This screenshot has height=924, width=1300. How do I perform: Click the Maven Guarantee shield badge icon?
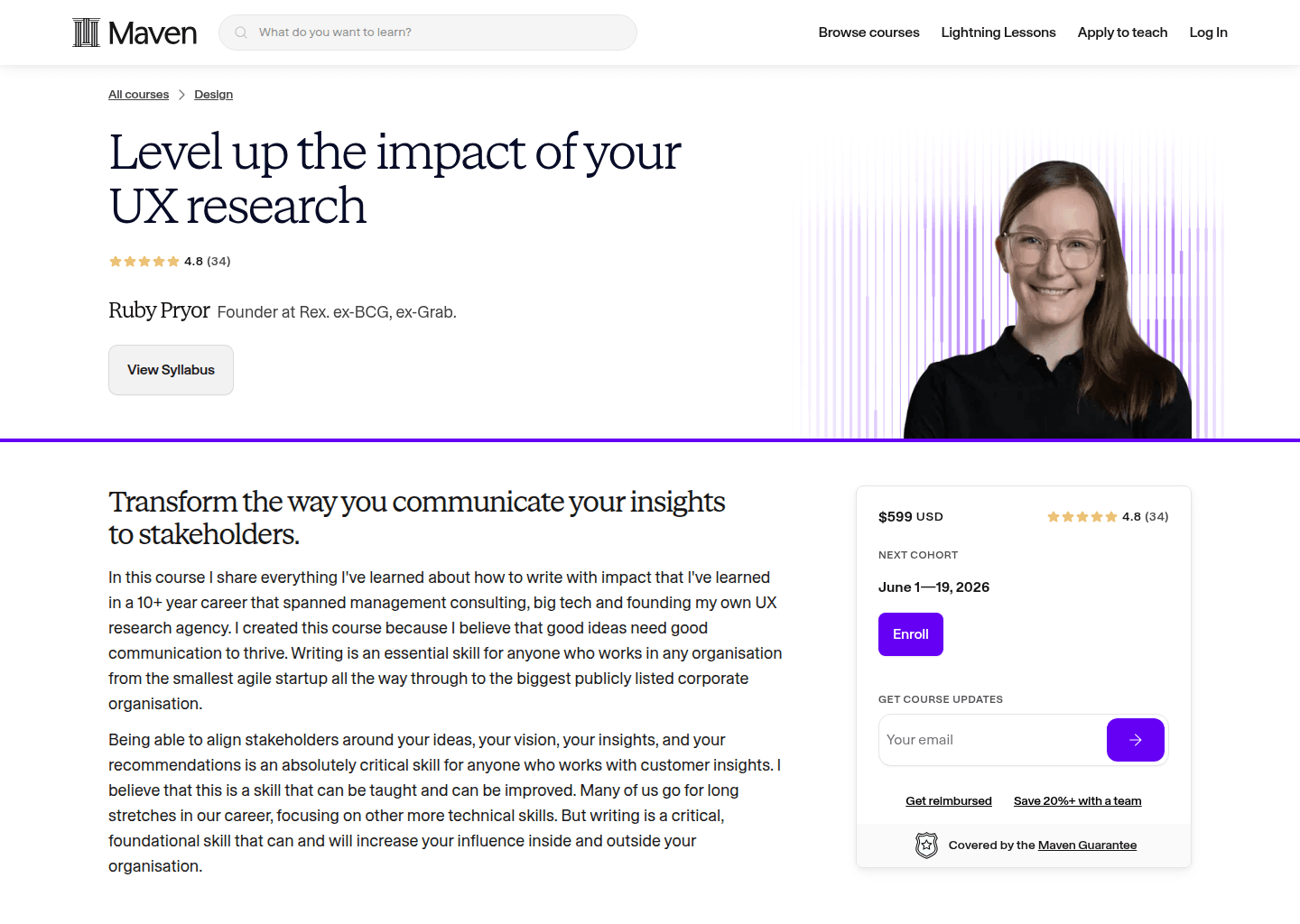(x=926, y=845)
